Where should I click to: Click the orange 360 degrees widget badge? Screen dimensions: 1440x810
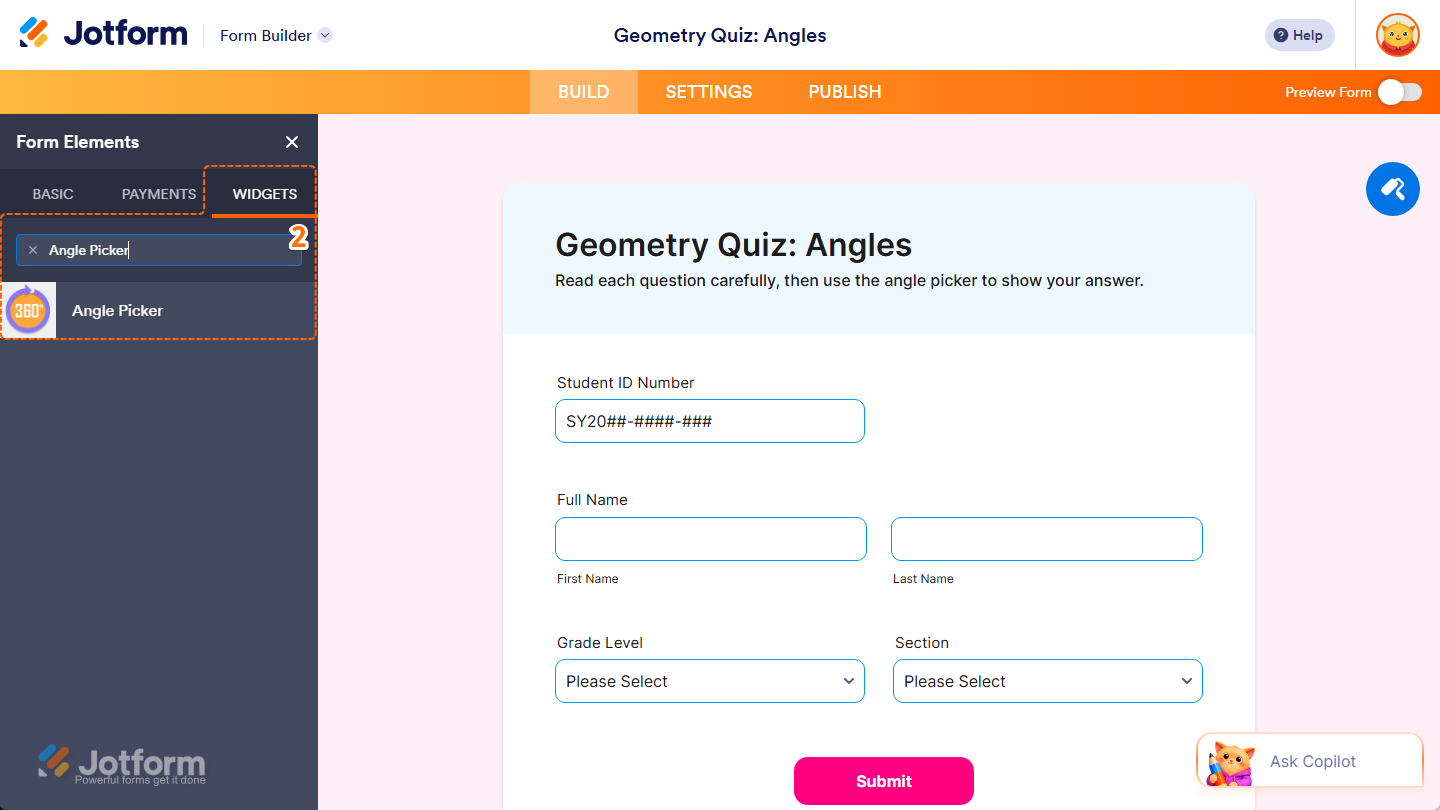(28, 310)
